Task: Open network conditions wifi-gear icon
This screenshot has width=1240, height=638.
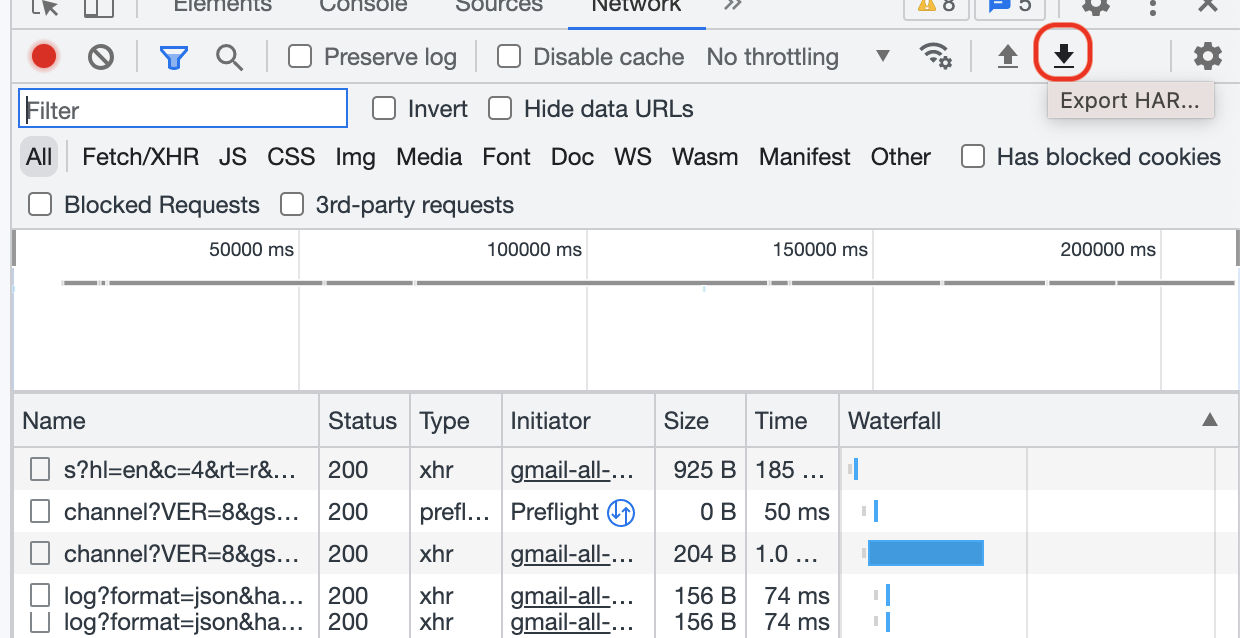Action: click(x=936, y=57)
